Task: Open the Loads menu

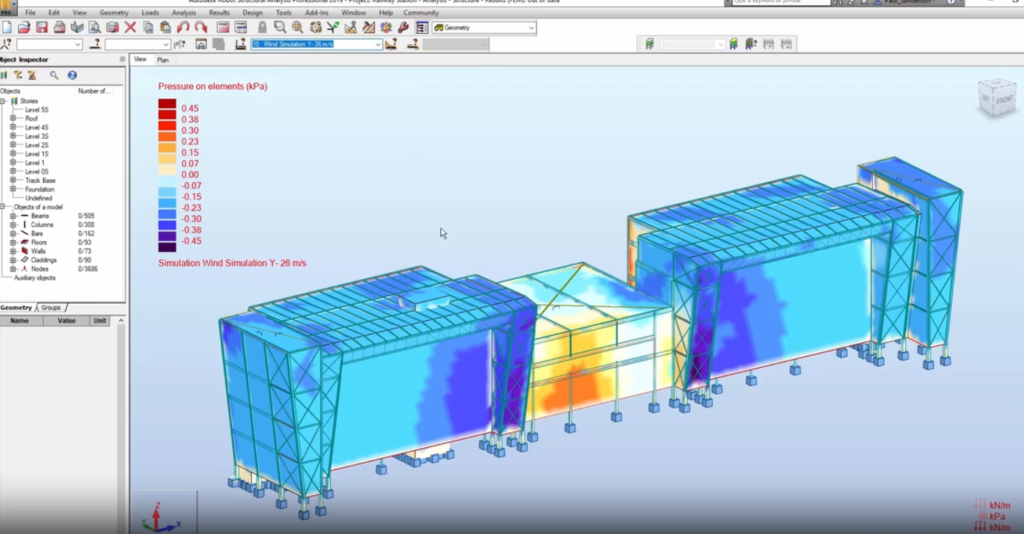Action: pyautogui.click(x=150, y=13)
